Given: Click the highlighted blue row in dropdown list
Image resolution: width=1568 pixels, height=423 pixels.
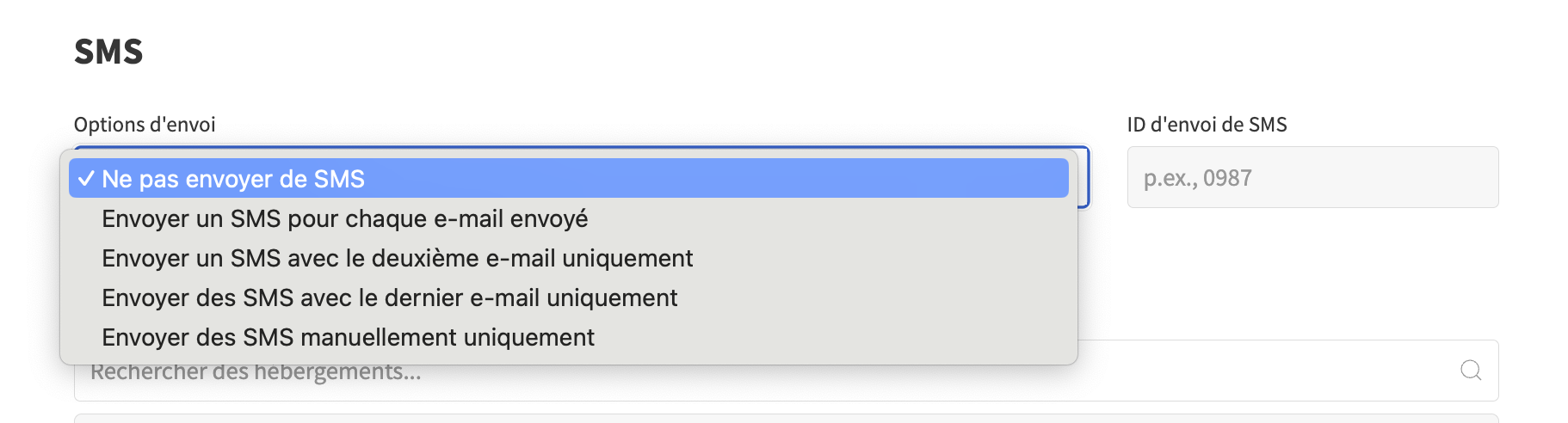Looking at the screenshot, I should 568,178.
